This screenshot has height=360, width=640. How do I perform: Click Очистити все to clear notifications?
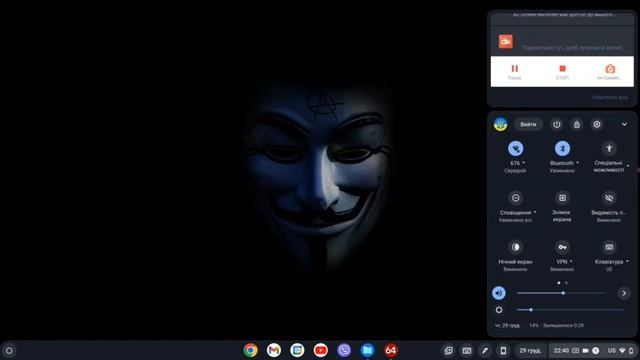[610, 98]
